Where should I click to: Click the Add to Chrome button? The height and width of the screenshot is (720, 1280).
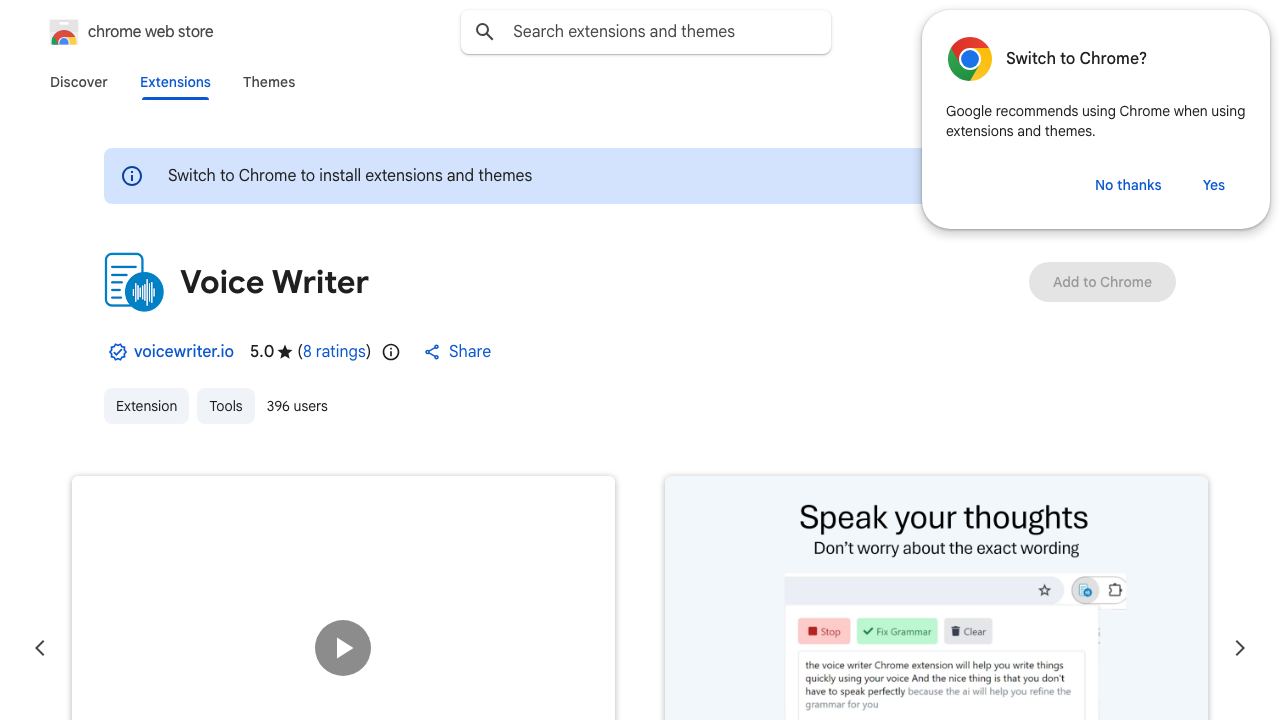pos(1102,282)
